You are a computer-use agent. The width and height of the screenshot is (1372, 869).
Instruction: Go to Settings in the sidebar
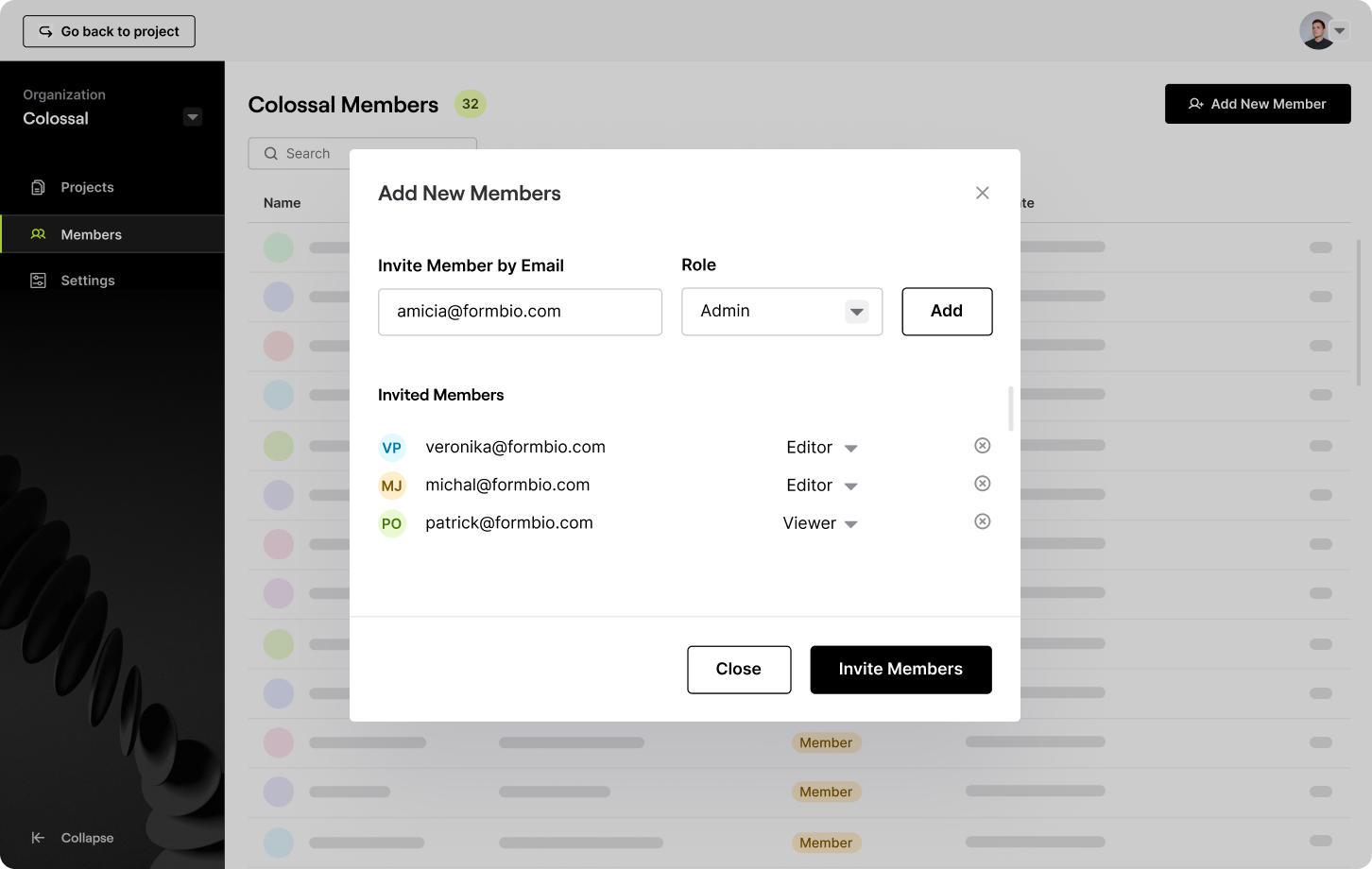tap(87, 281)
